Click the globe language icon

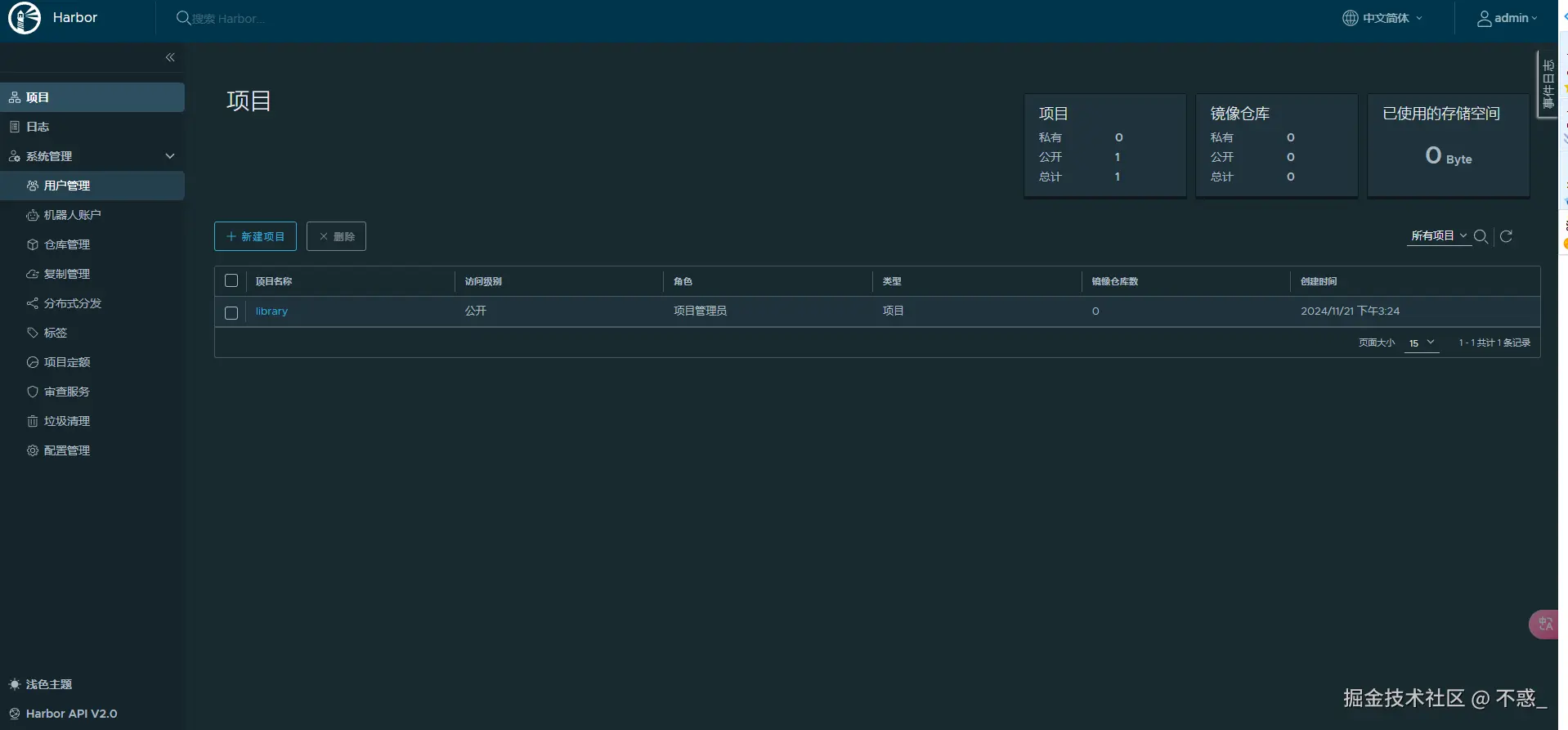click(x=1351, y=18)
